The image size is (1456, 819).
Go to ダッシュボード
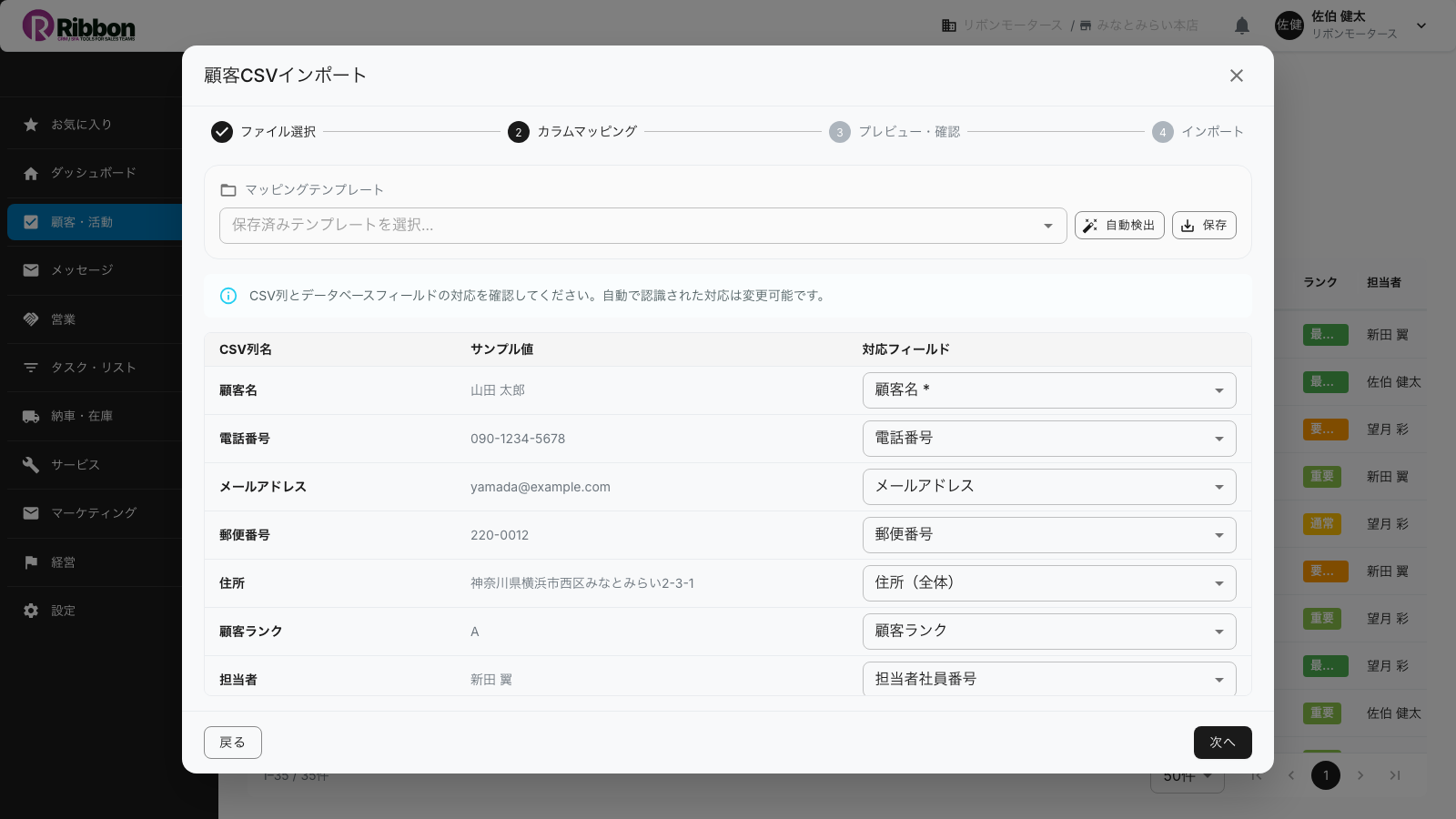(95, 173)
